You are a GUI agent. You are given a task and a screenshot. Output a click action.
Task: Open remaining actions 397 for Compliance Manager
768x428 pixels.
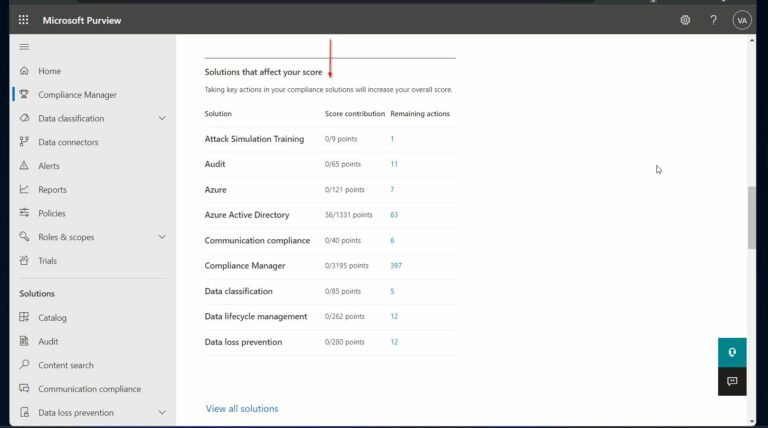pos(396,265)
